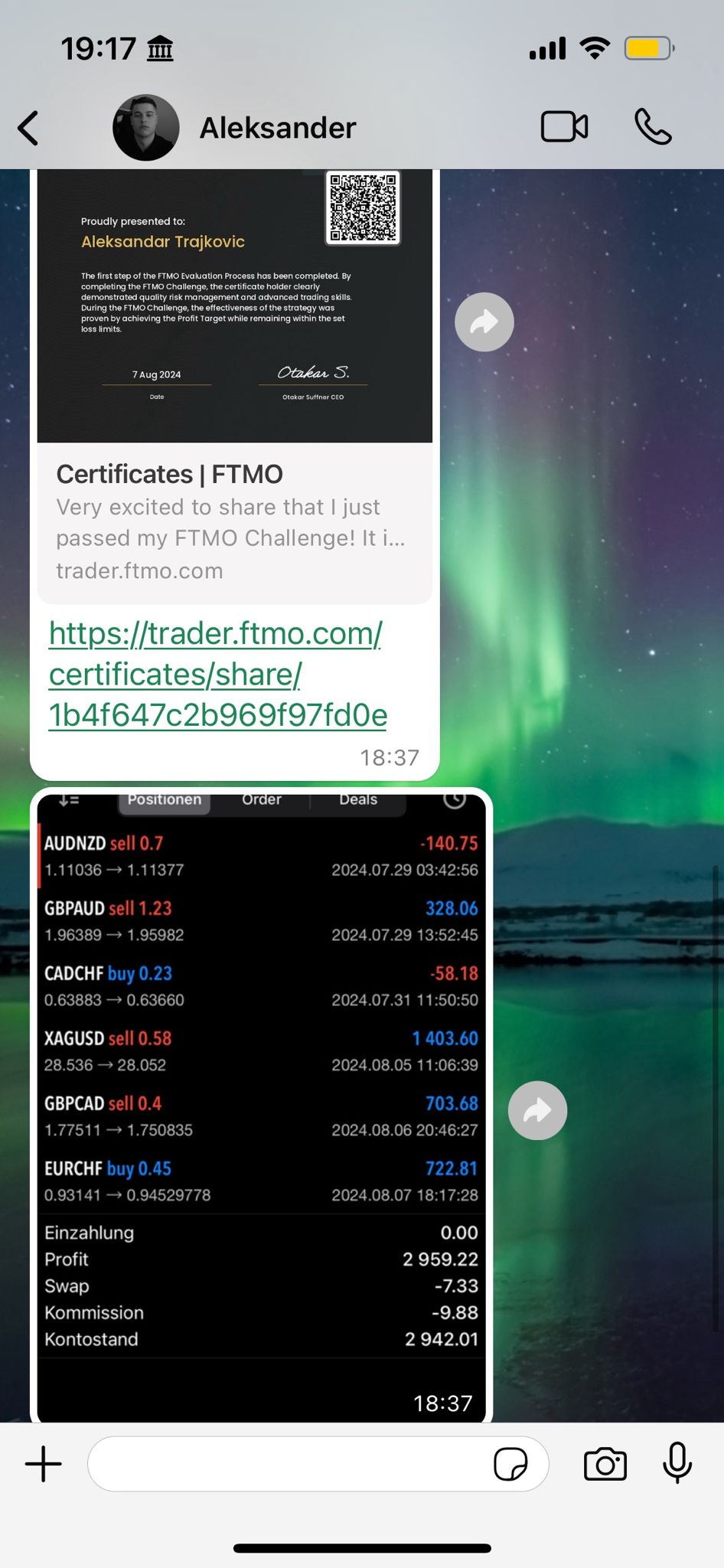Tap the GBPCAD sell 0.4 trade row
Image resolution: width=724 pixels, height=1568 pixels.
pyautogui.click(x=261, y=1116)
